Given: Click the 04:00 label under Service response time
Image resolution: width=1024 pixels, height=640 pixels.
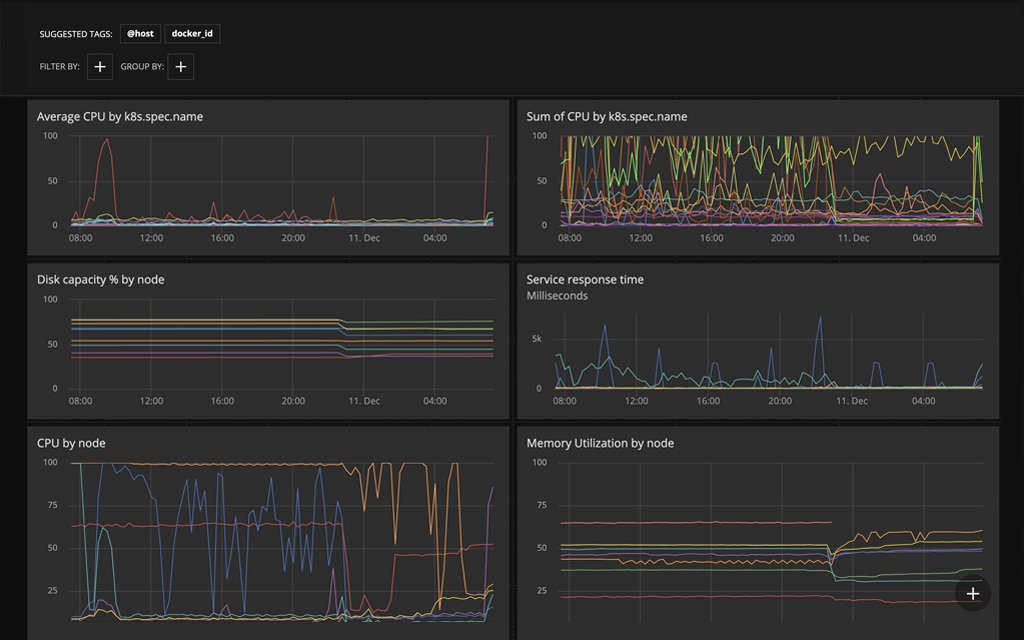Looking at the screenshot, I should (x=923, y=401).
